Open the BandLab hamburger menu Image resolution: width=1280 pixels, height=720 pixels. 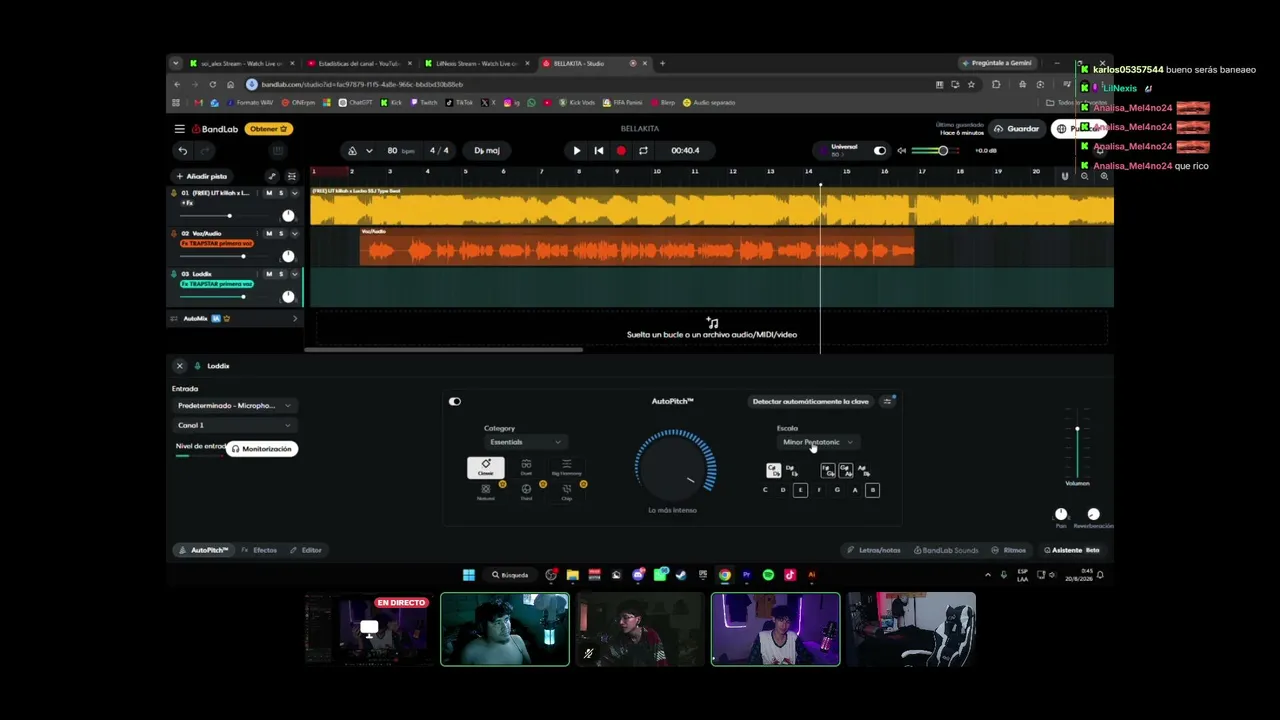(x=179, y=129)
